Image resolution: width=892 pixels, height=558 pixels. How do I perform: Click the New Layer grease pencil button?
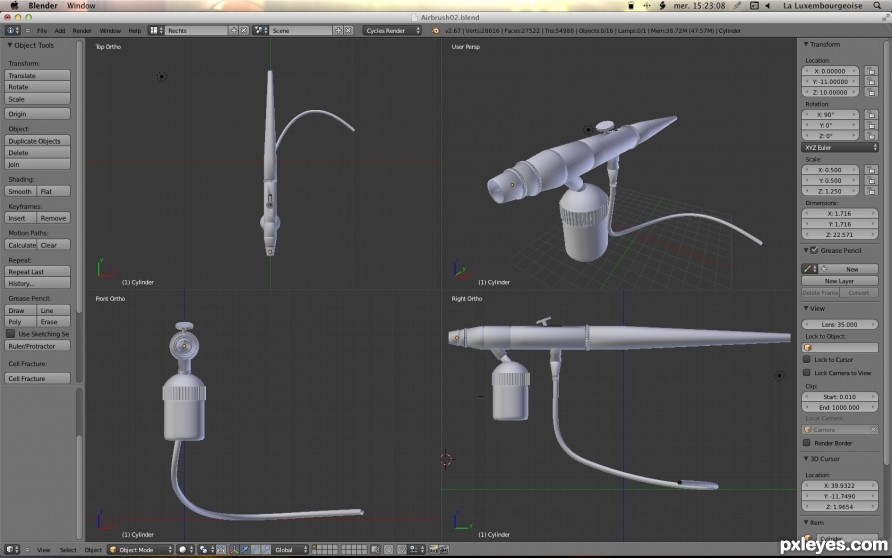click(x=840, y=280)
